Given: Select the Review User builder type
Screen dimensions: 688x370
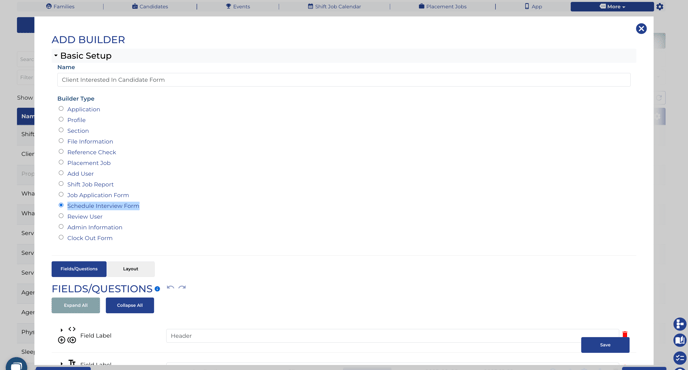Looking at the screenshot, I should point(61,216).
